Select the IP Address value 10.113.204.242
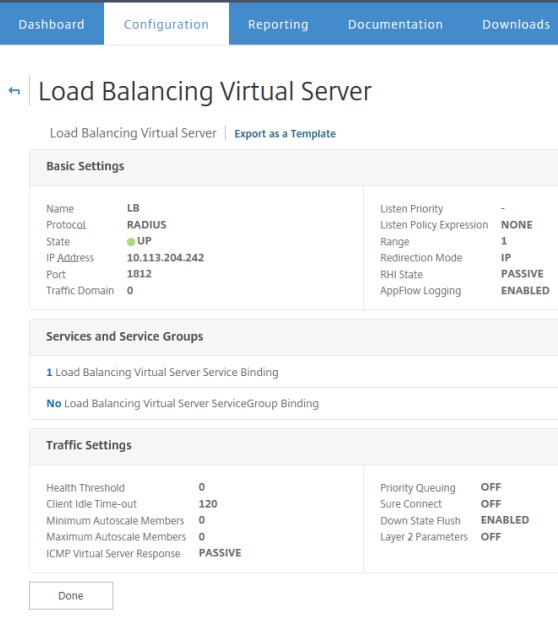The image size is (558, 618). (166, 258)
